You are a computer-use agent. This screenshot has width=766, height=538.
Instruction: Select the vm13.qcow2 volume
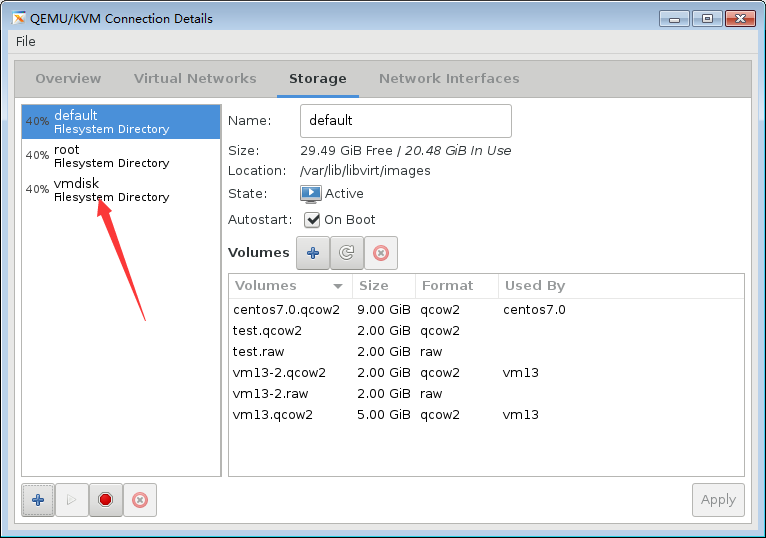486,415
